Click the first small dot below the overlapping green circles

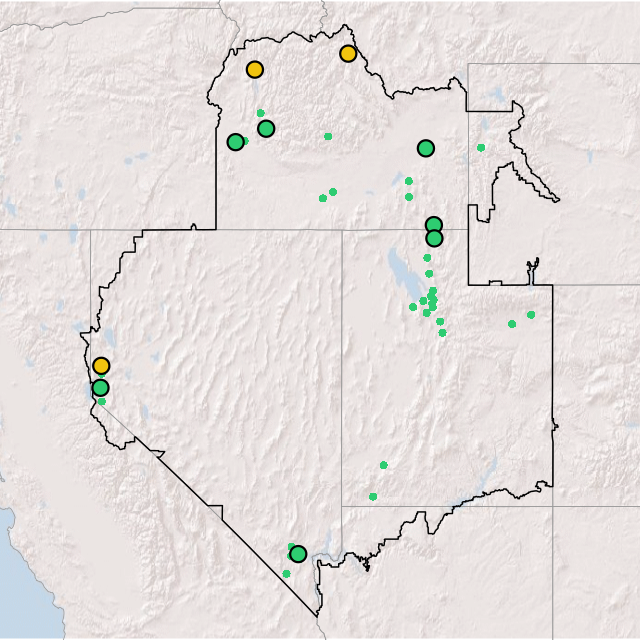[x=427, y=258]
